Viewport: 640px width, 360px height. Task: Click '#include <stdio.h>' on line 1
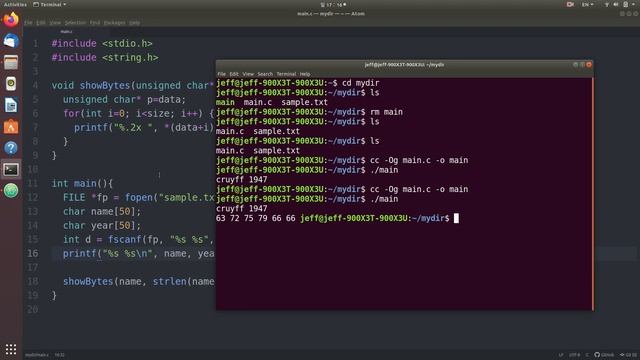[102, 43]
